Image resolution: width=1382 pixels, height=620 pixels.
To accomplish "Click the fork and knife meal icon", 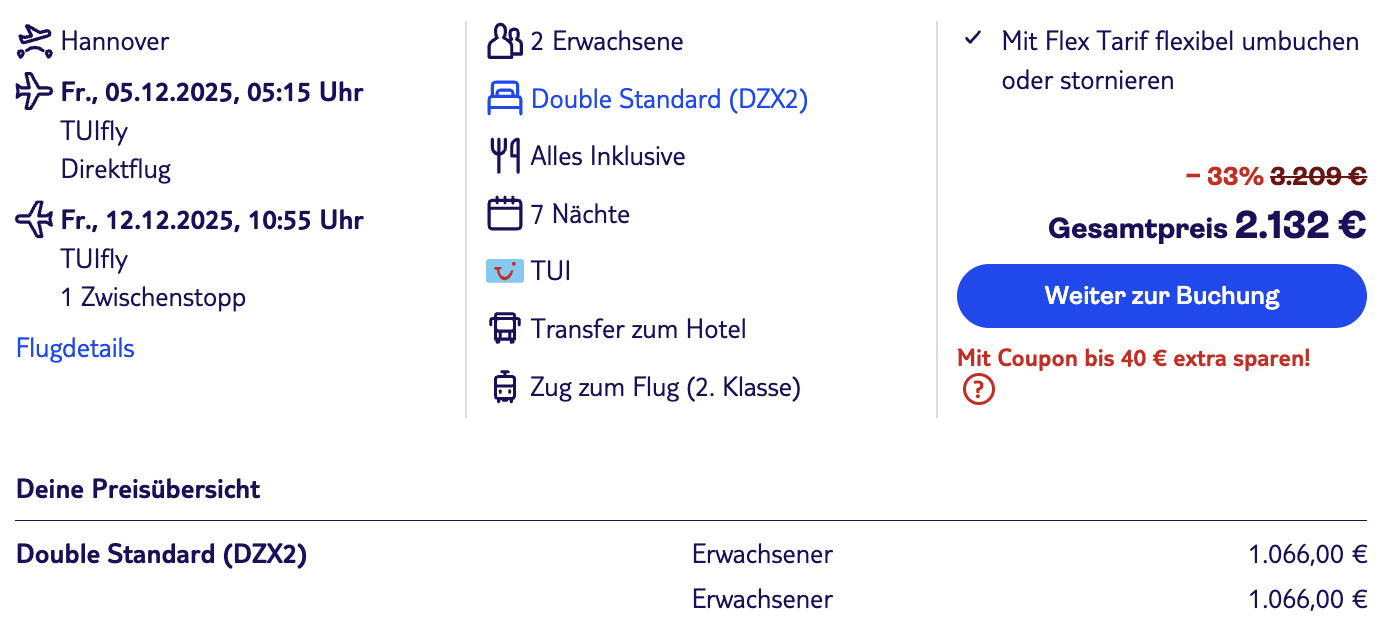I will 505,157.
